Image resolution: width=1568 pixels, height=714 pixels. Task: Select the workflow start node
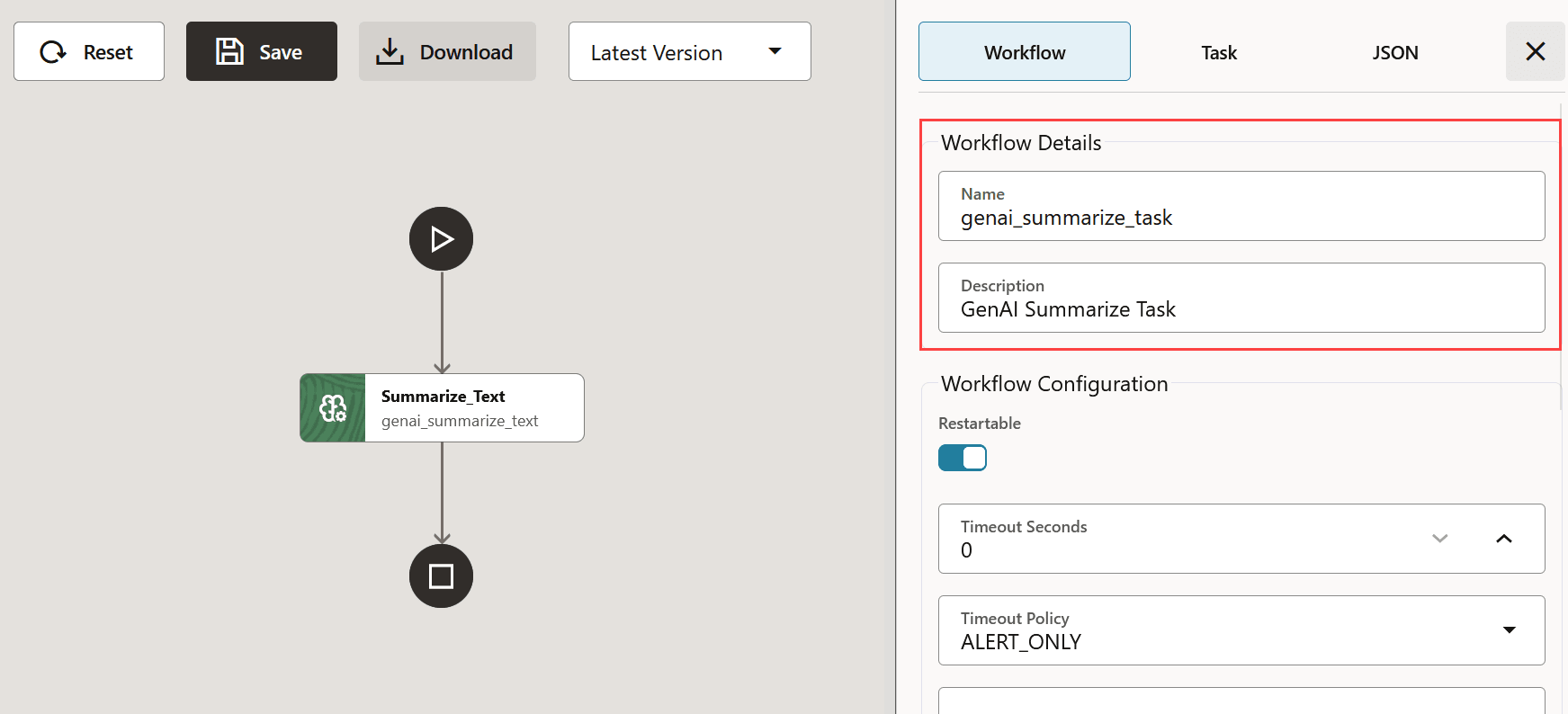tap(441, 238)
